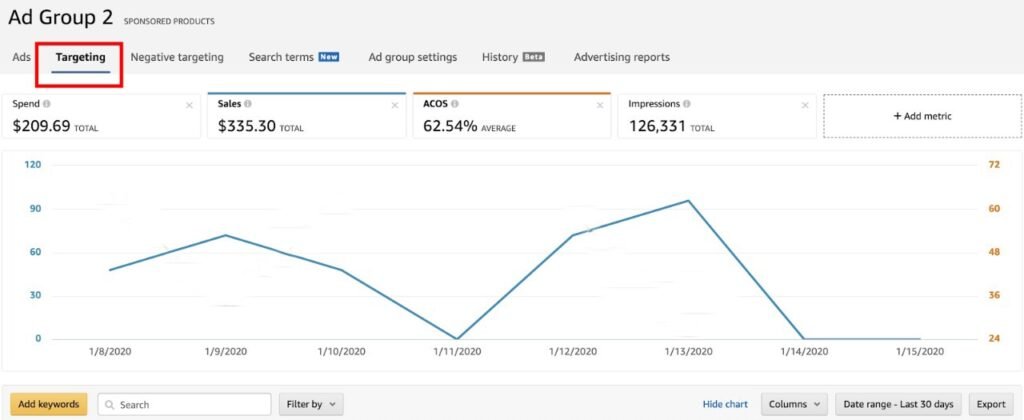The image size is (1024, 420).
Task: Click the 1/13/2020 peak on chart line
Action: click(688, 201)
